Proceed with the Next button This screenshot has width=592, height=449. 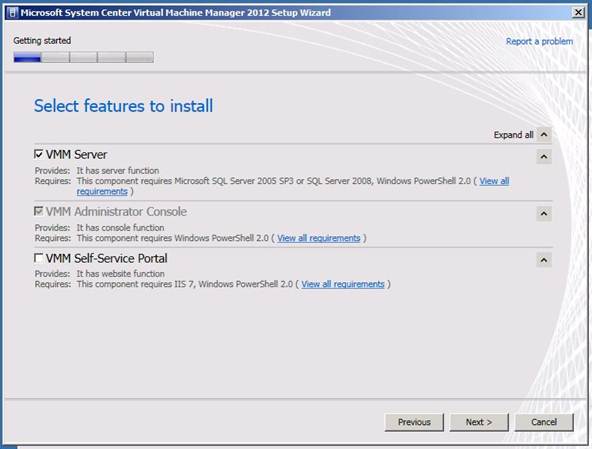coord(479,422)
